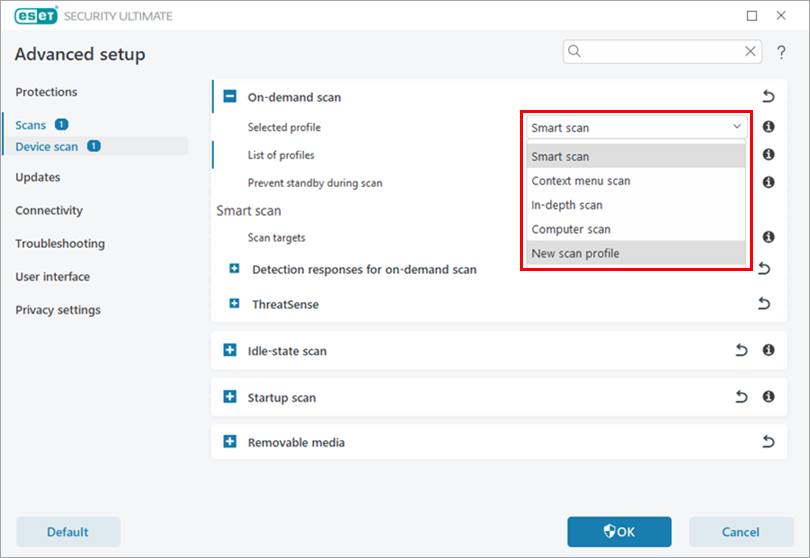
Task: Click the Default button
Action: click(68, 532)
